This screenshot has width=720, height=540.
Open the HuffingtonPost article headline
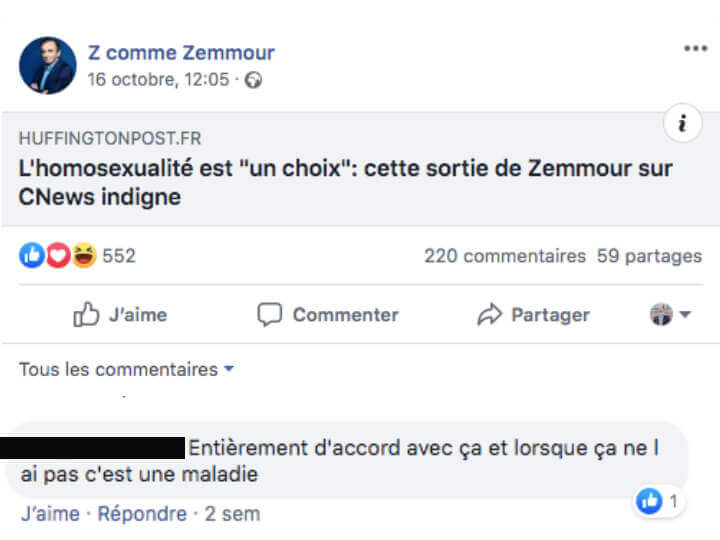coord(345,182)
